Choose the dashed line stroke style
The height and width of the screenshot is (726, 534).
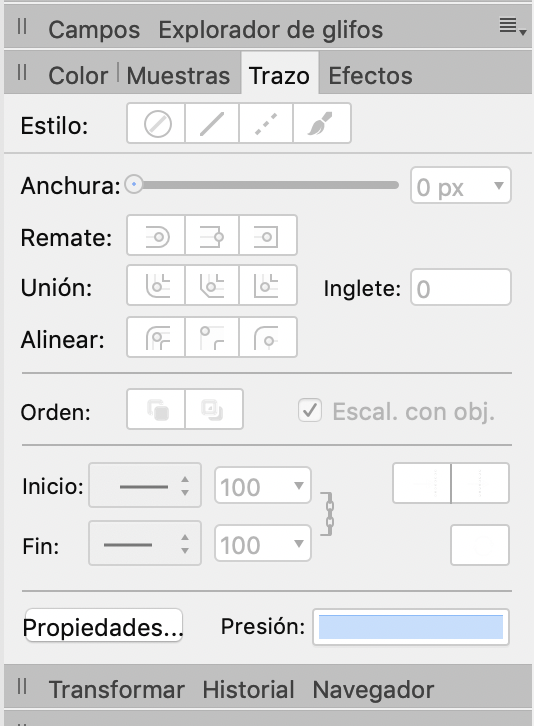pyautogui.click(x=266, y=124)
